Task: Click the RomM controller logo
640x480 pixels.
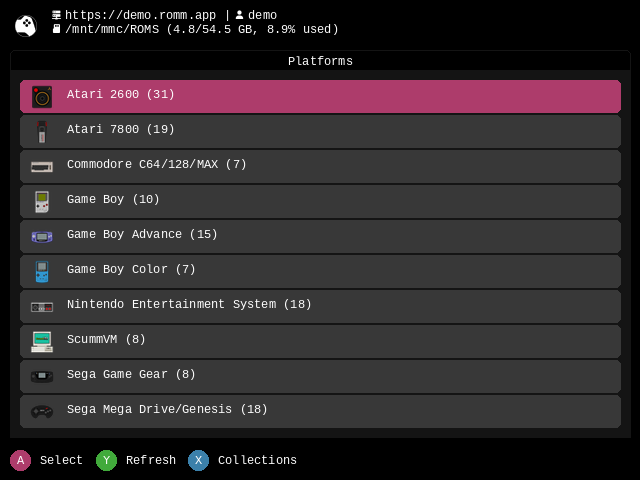Action: (x=26, y=25)
